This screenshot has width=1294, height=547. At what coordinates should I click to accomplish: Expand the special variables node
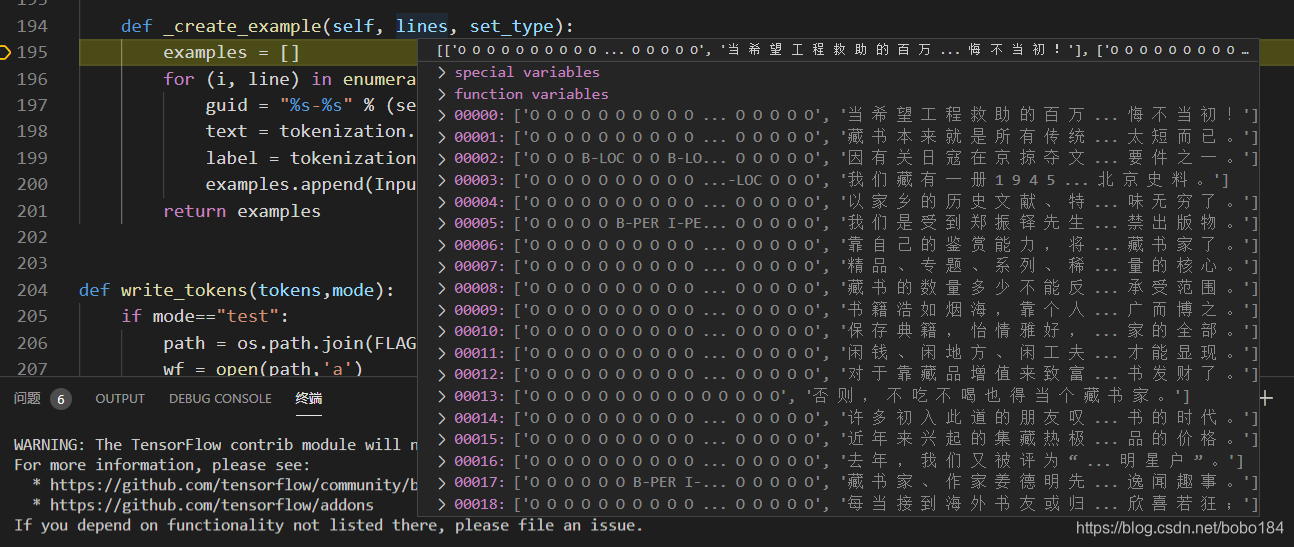pos(442,72)
